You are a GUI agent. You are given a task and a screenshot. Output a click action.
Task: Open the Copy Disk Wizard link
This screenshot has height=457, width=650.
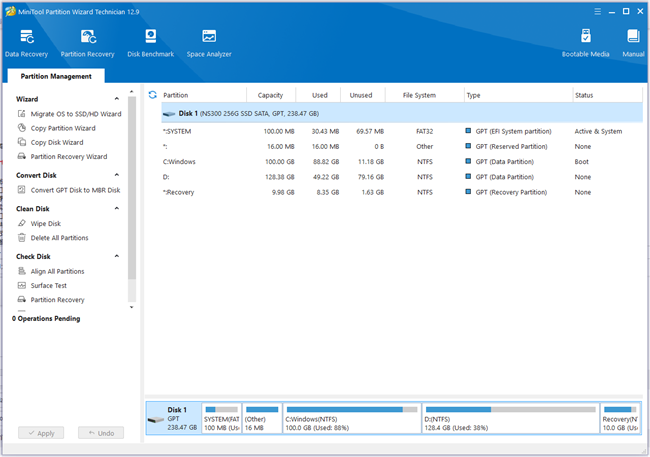coord(57,142)
